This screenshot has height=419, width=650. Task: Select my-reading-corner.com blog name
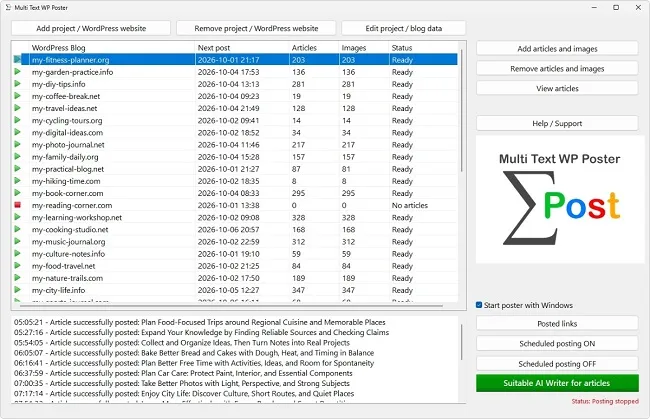click(72, 205)
